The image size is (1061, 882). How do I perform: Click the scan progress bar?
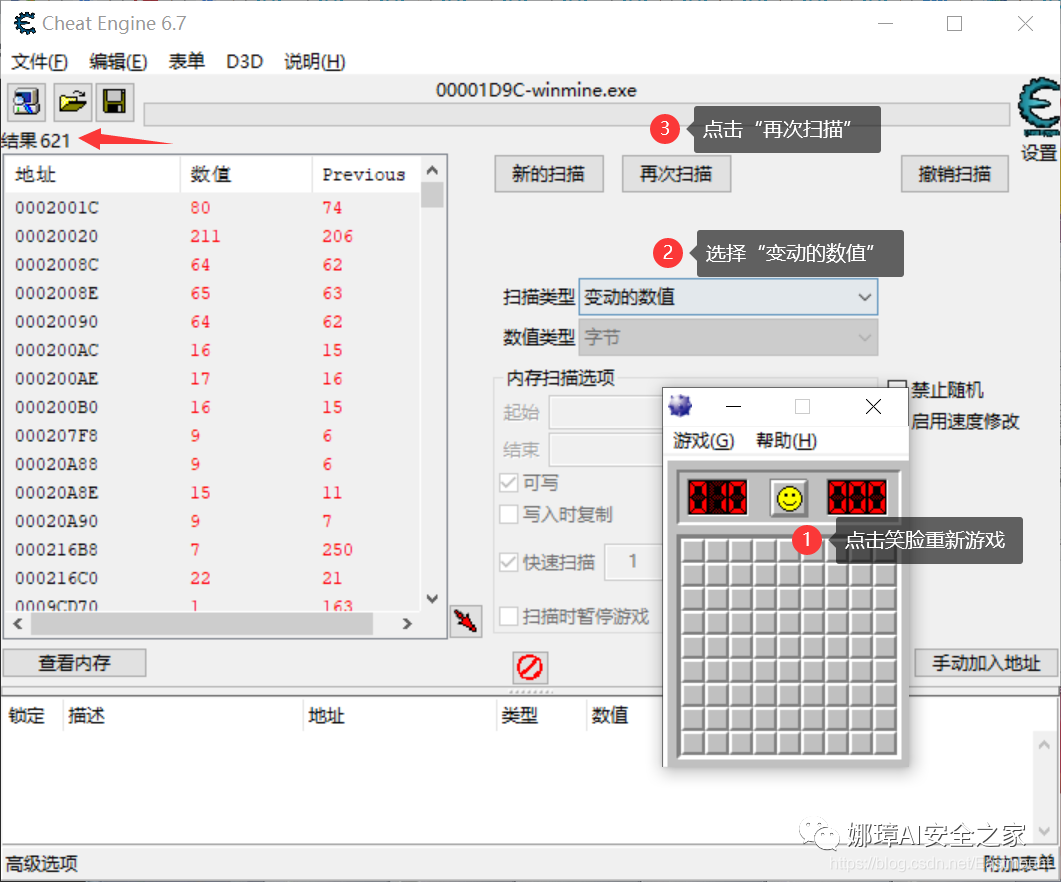pyautogui.click(x=577, y=114)
